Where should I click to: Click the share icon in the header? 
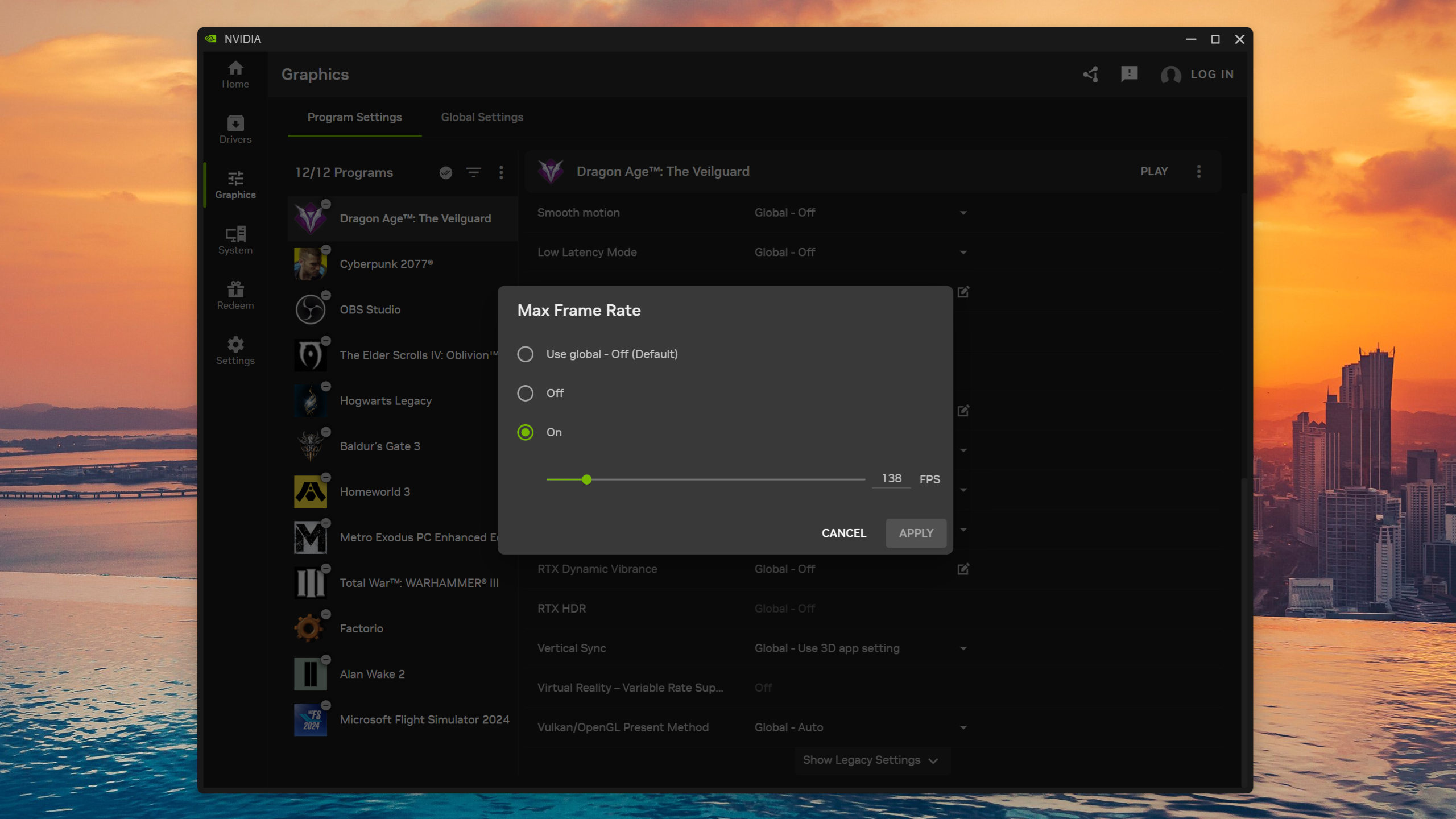point(1090,74)
